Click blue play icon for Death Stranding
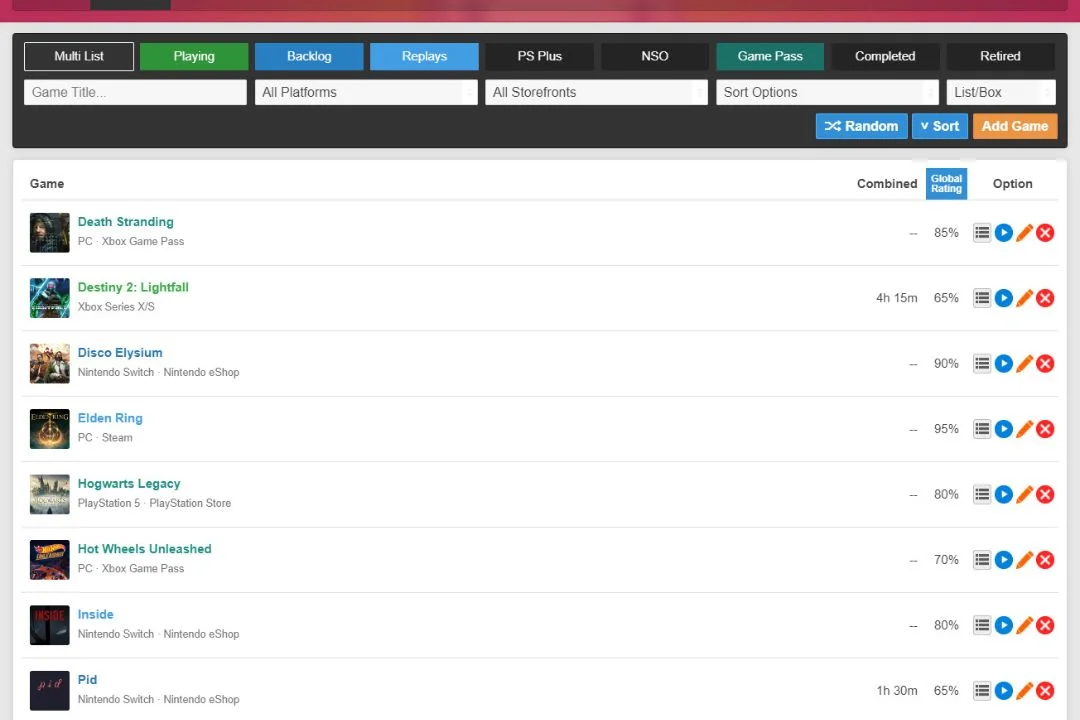 pyautogui.click(x=1004, y=233)
